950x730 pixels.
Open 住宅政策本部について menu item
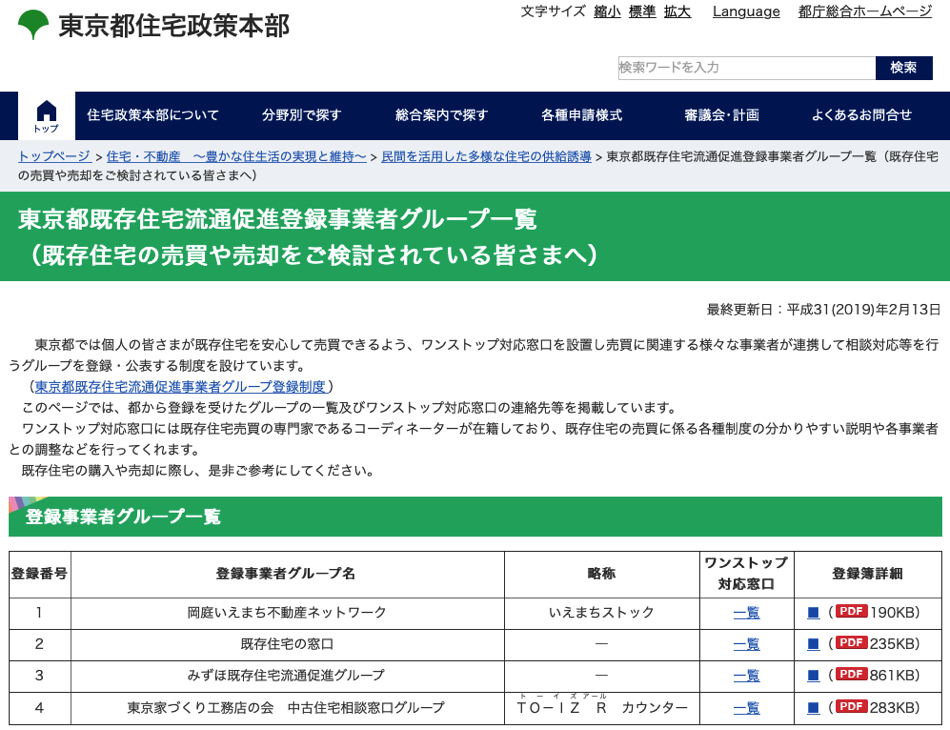pyautogui.click(x=153, y=115)
